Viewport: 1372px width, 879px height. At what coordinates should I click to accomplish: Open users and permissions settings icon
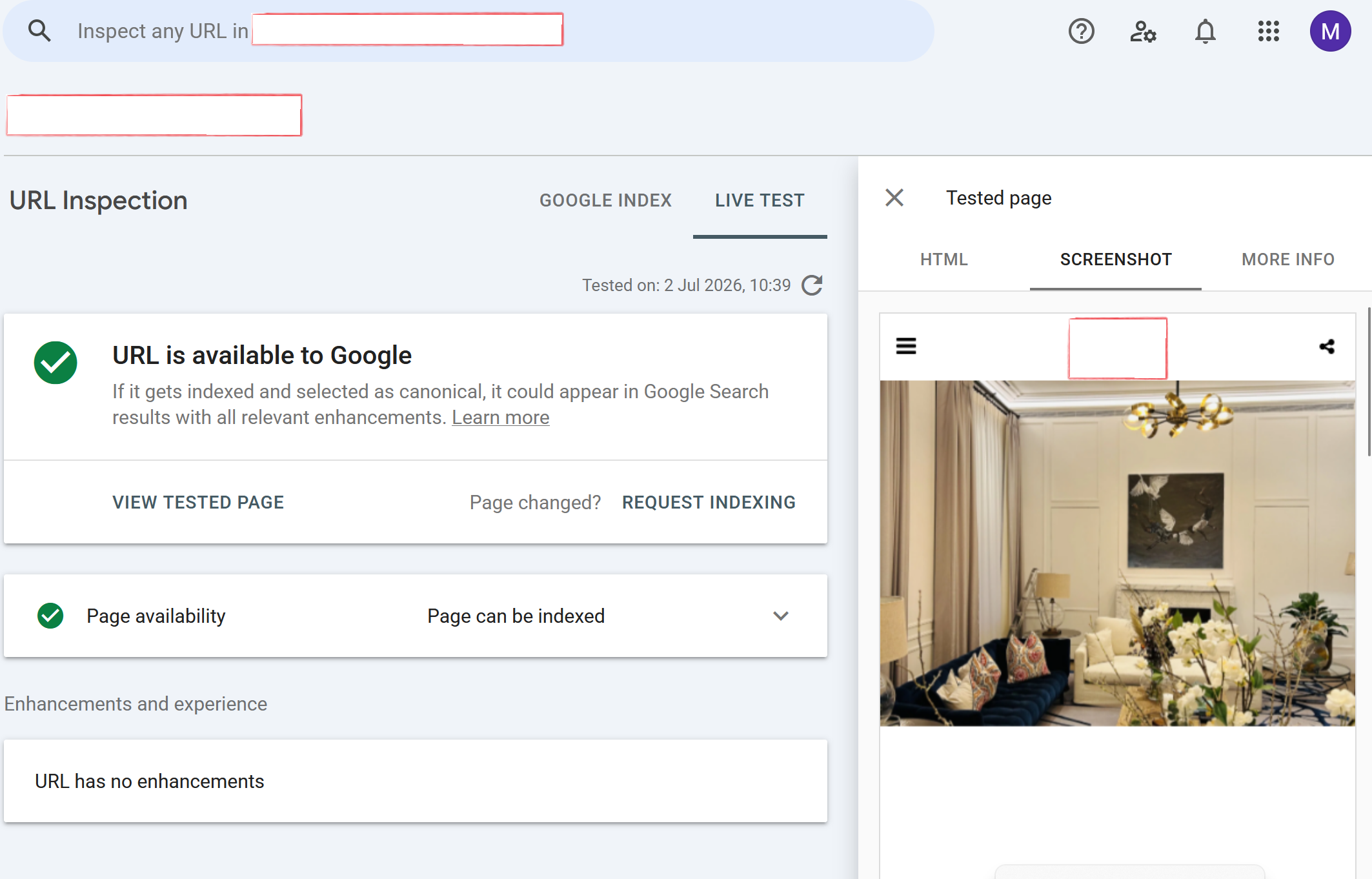click(x=1143, y=31)
